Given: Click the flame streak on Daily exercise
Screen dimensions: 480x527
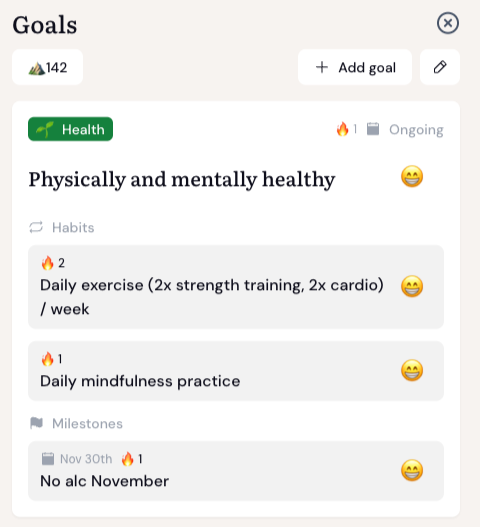Looking at the screenshot, I should pyautogui.click(x=47, y=263).
